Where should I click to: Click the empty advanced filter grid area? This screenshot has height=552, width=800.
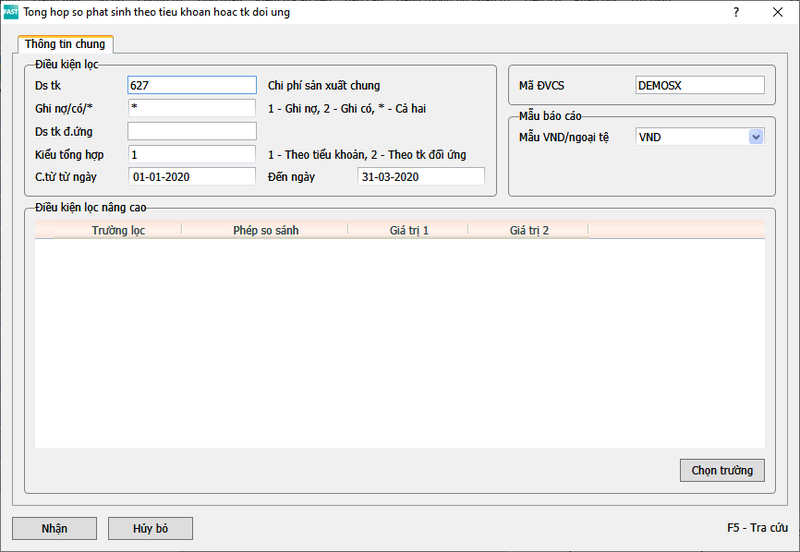pos(400,340)
